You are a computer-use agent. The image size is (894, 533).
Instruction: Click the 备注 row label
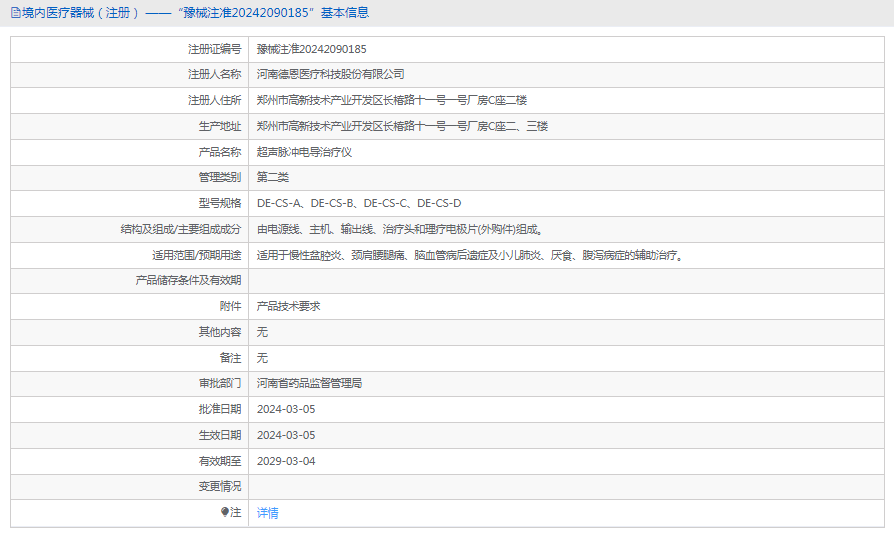230,358
